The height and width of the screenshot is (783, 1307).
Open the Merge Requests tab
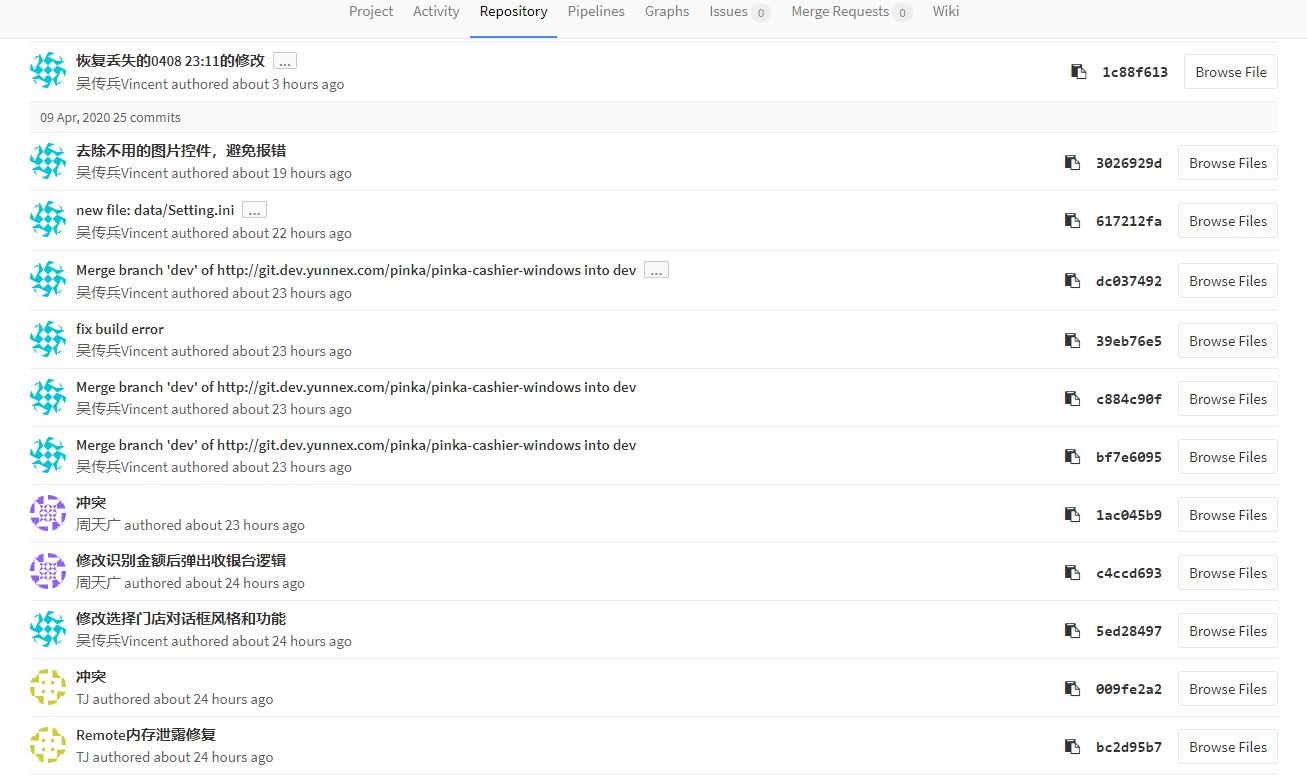(x=850, y=12)
